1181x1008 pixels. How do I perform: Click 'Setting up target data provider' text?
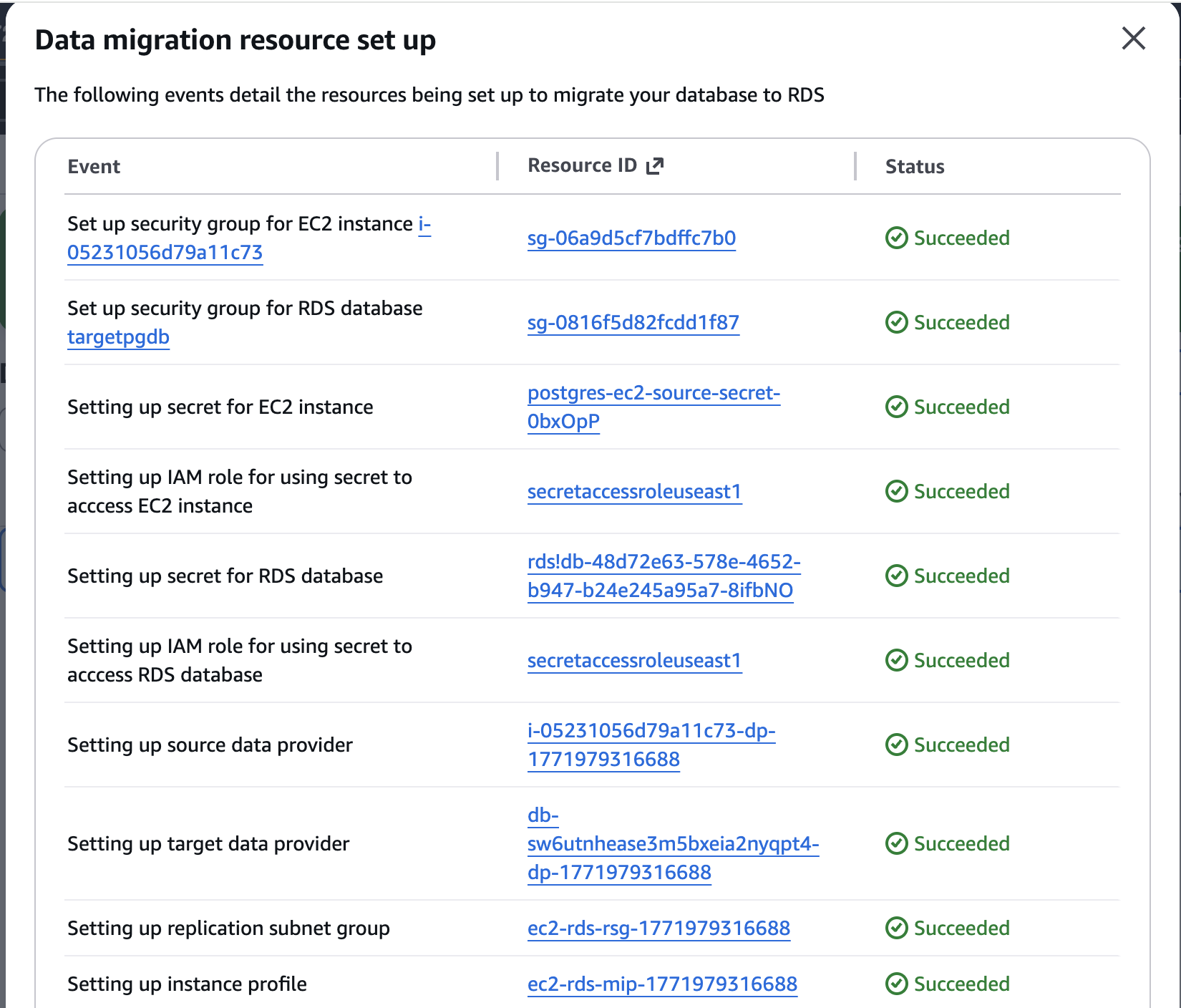208,844
